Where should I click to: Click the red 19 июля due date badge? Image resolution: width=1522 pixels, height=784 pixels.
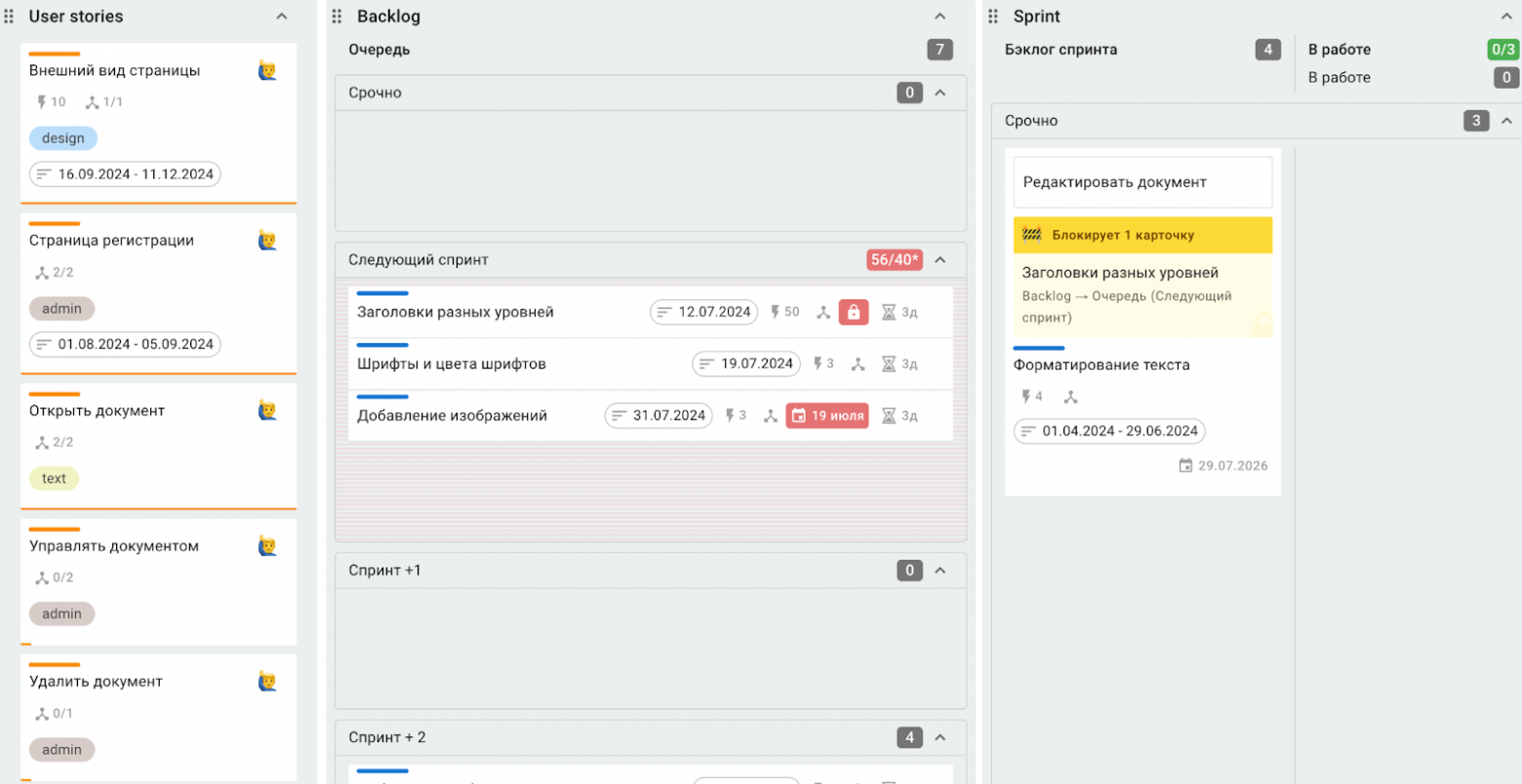point(826,415)
